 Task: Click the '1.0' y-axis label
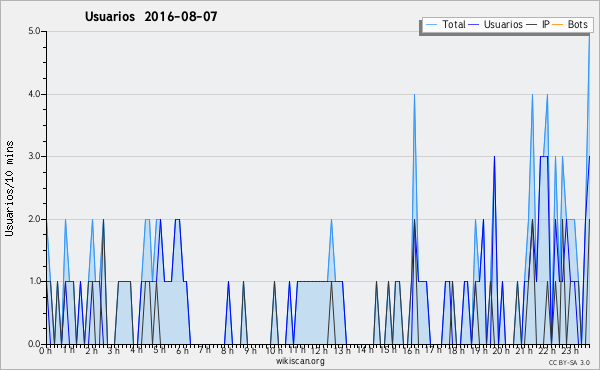(34, 281)
